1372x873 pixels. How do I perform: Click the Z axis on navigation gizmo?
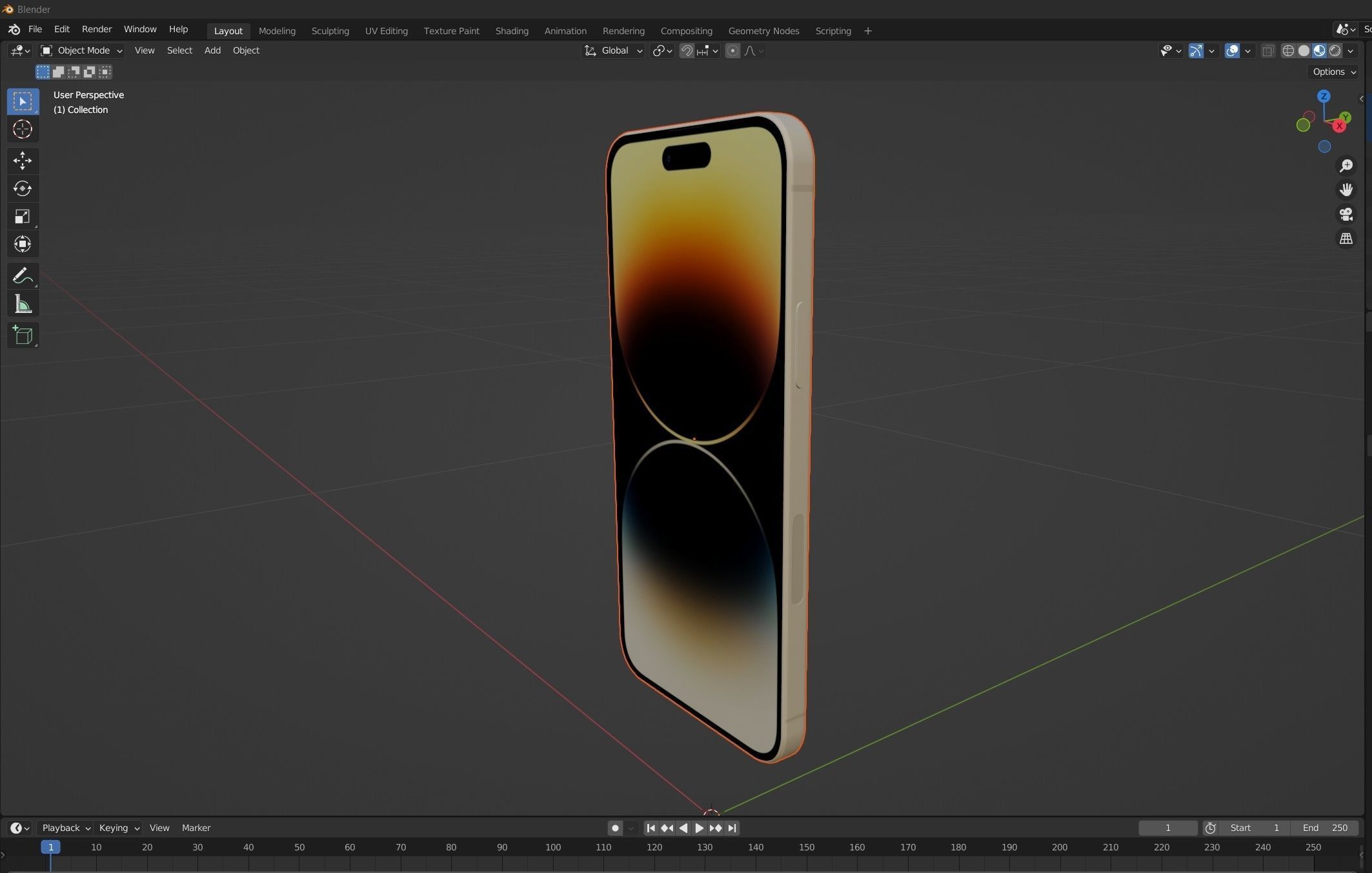[x=1324, y=96]
